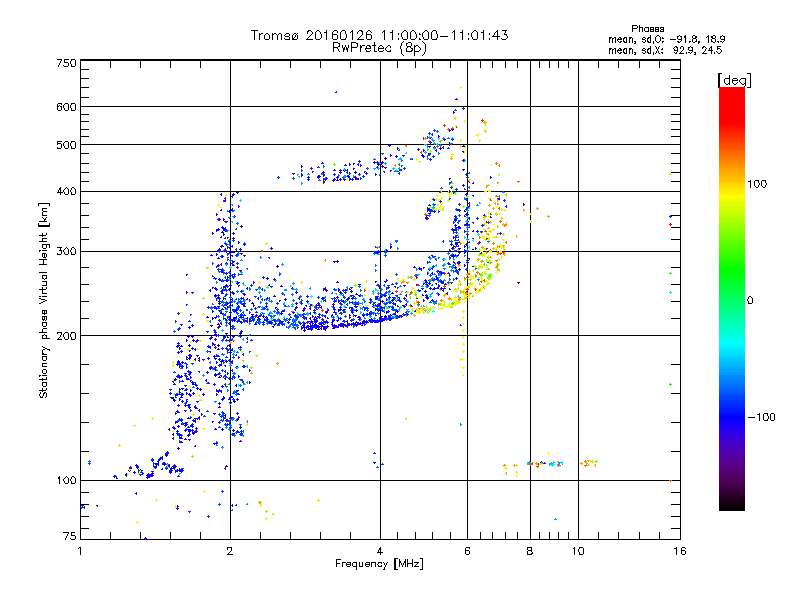This screenshot has width=800, height=600.
Task: Click the colorbar '100' tick label
Action: 757,184
